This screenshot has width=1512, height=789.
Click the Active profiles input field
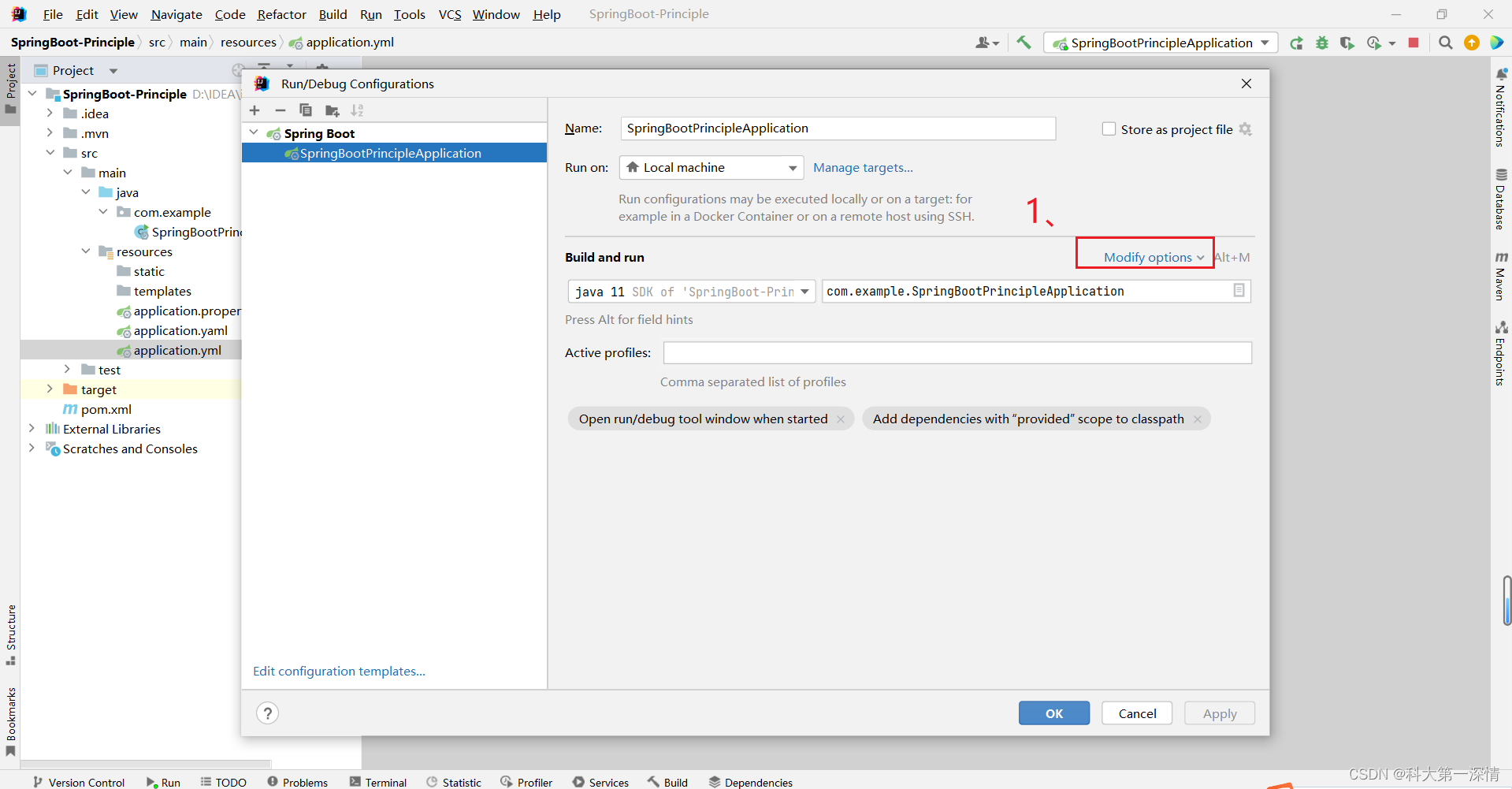coord(957,352)
